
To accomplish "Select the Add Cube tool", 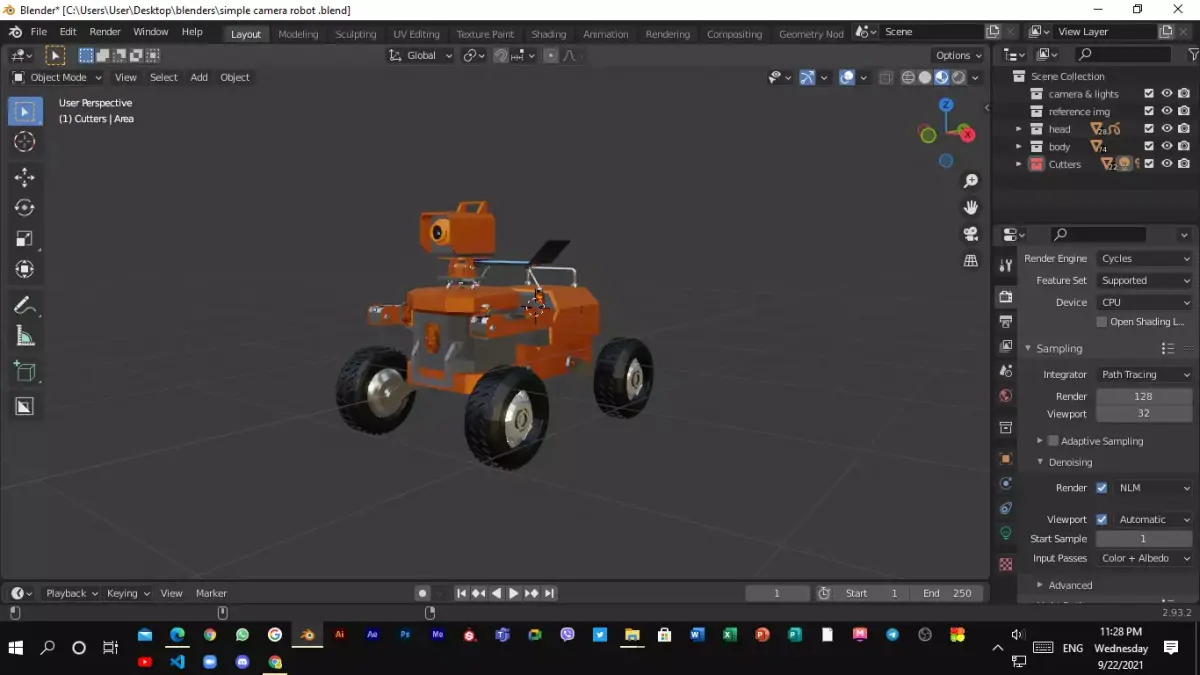I will coord(25,372).
